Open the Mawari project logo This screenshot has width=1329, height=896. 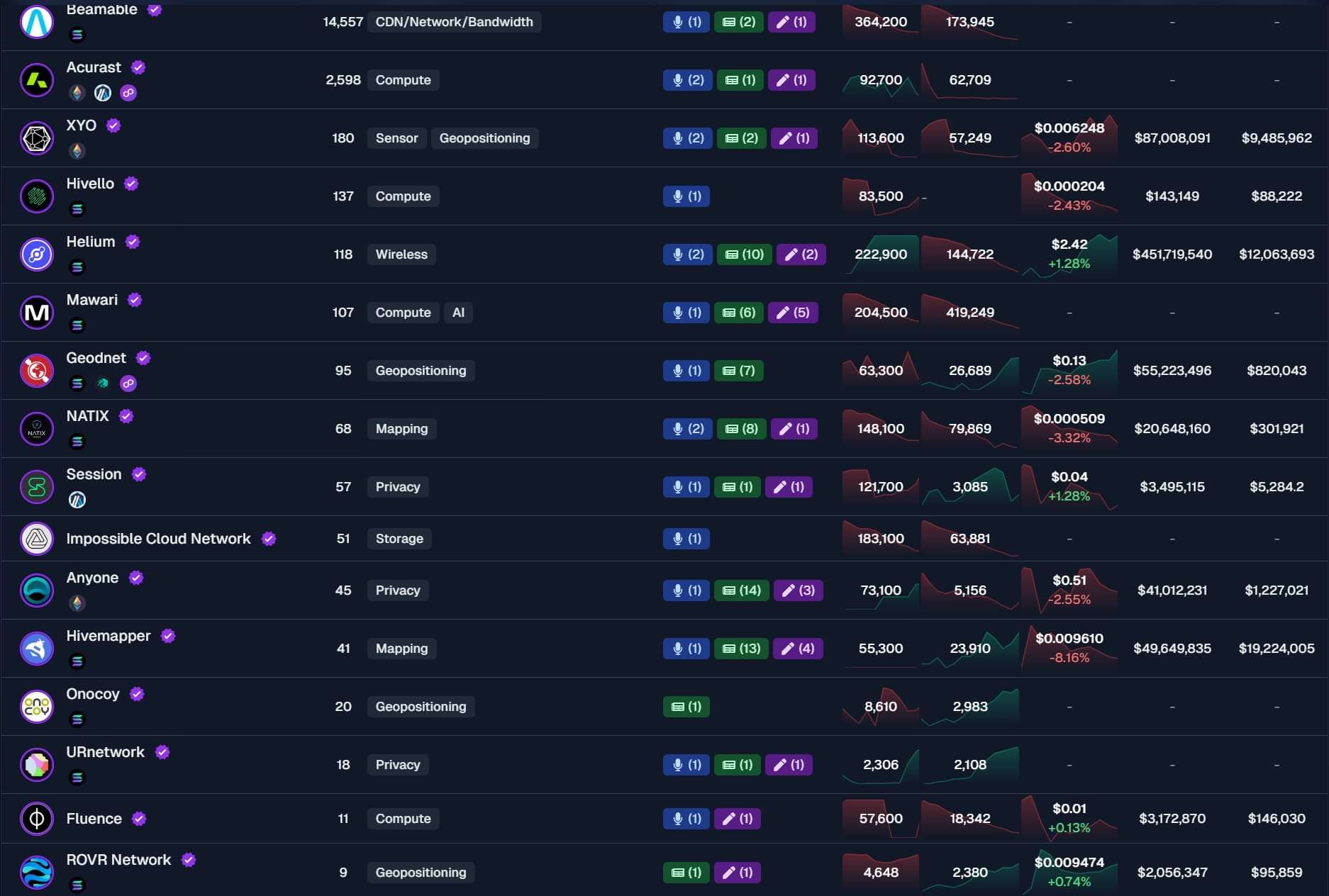click(37, 312)
